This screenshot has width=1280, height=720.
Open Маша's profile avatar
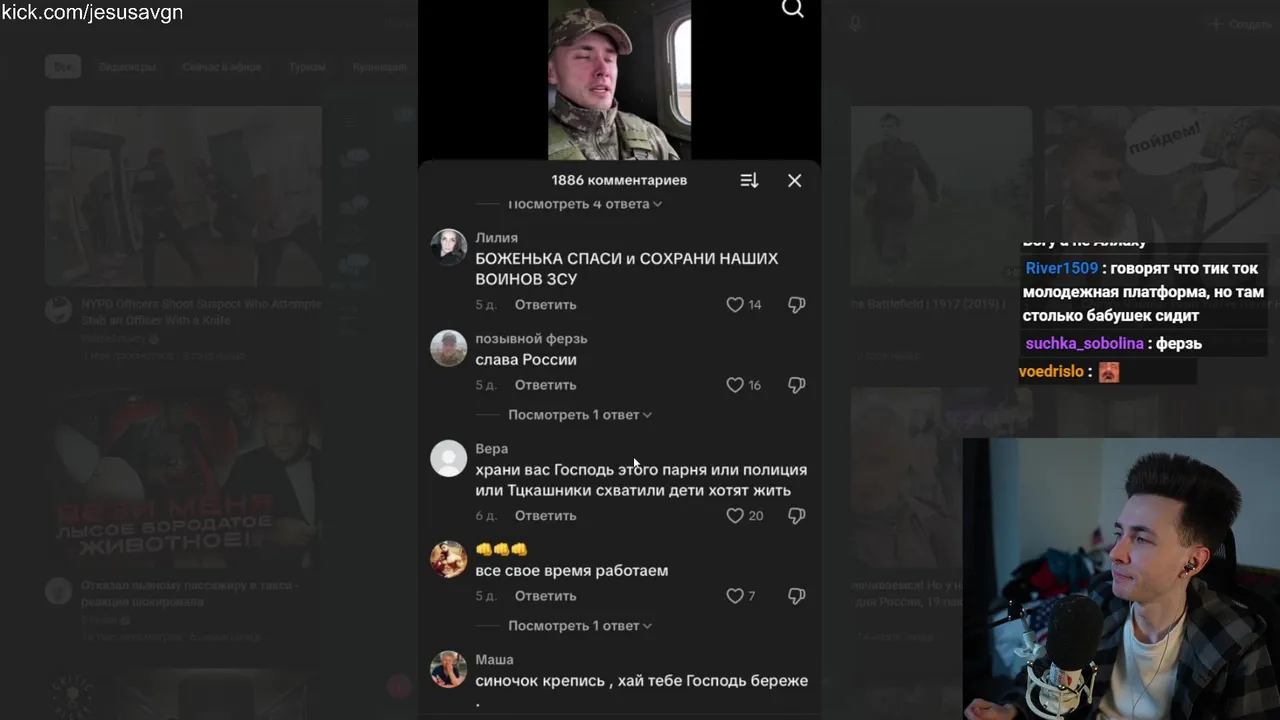click(x=449, y=669)
